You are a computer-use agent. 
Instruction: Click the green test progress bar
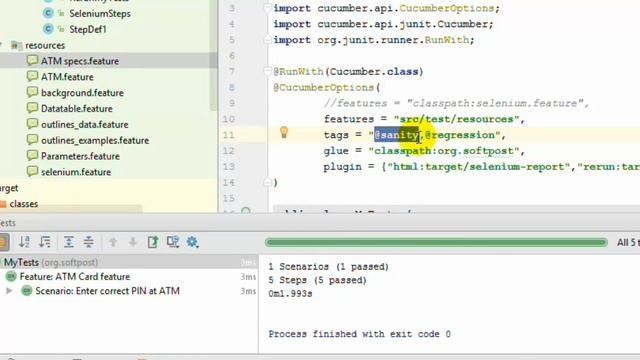(436, 242)
